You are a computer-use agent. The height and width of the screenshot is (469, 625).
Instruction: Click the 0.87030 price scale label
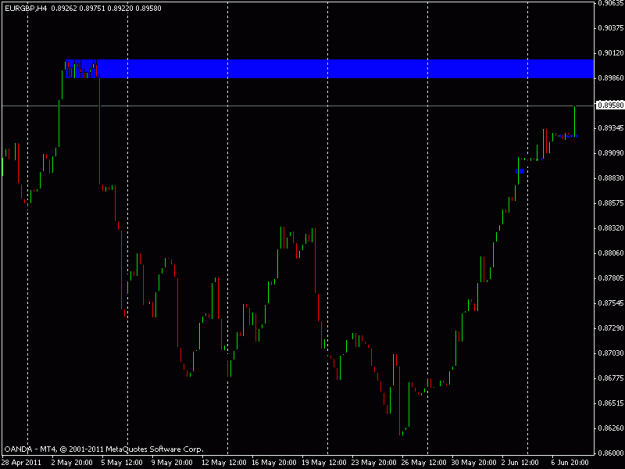pos(611,353)
